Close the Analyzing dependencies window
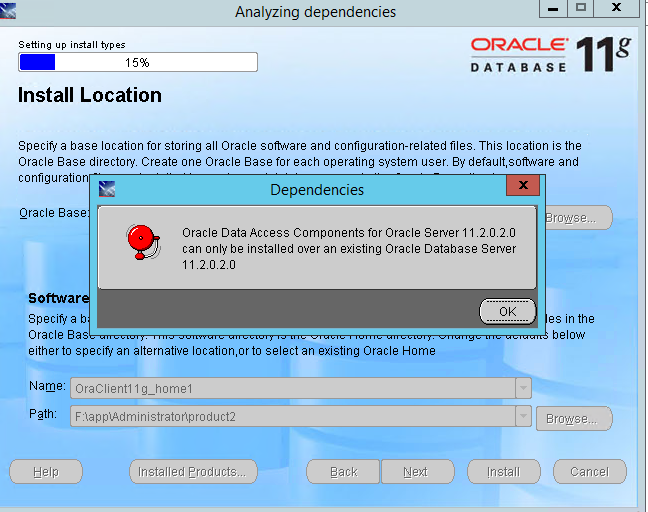 pyautogui.click(x=616, y=8)
